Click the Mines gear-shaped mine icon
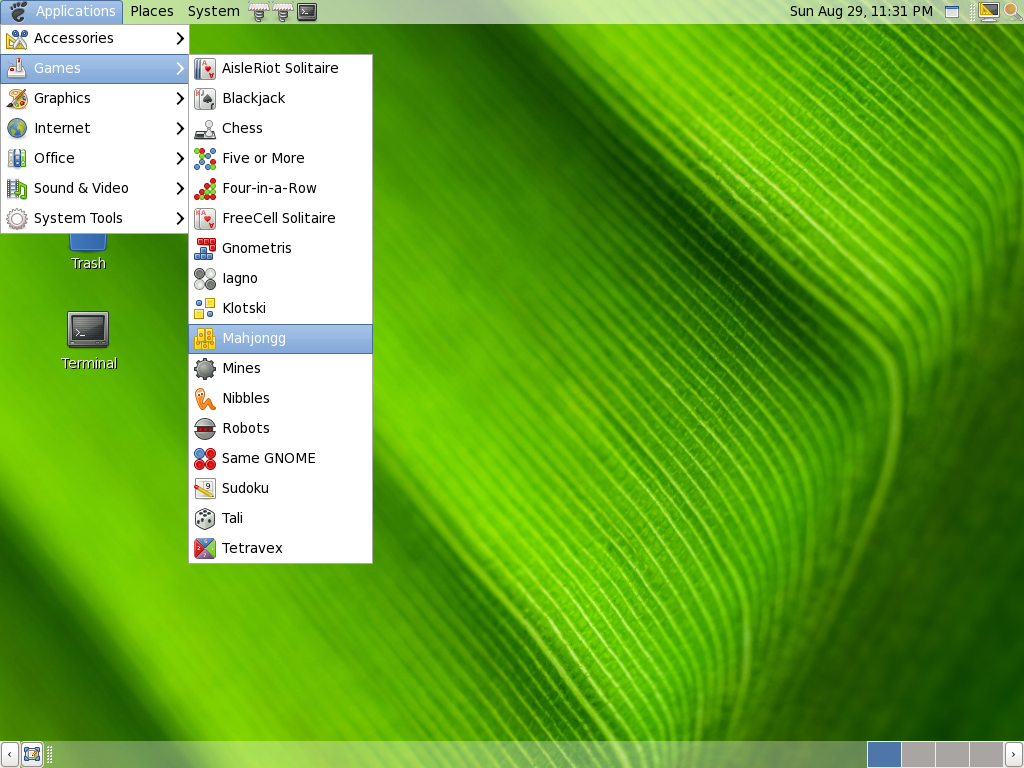The height and width of the screenshot is (768, 1024). tap(205, 369)
